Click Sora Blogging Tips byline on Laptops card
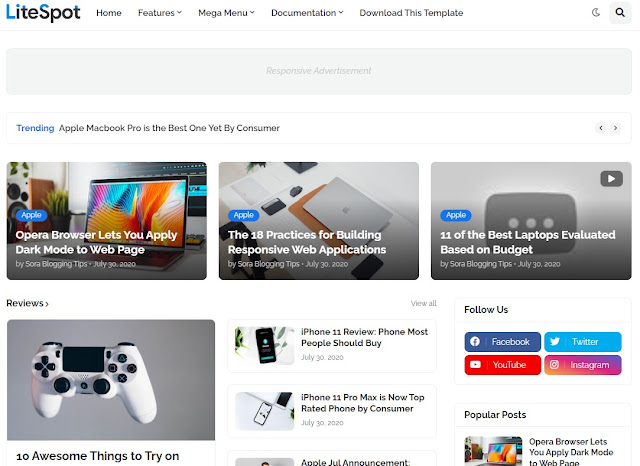Screen dimensions: 640x466 click(480, 264)
